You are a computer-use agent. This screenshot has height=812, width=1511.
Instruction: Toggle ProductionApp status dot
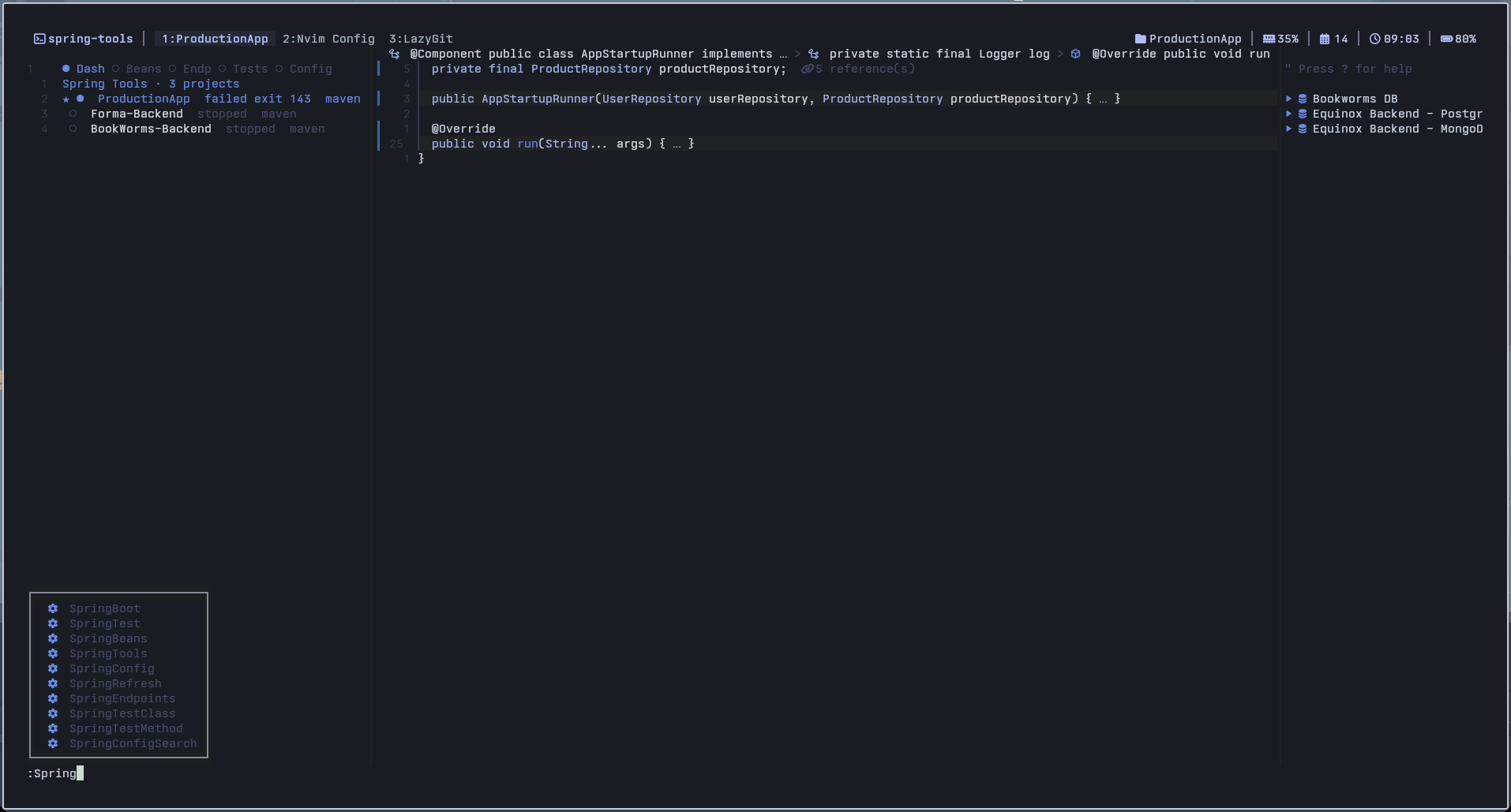point(80,99)
